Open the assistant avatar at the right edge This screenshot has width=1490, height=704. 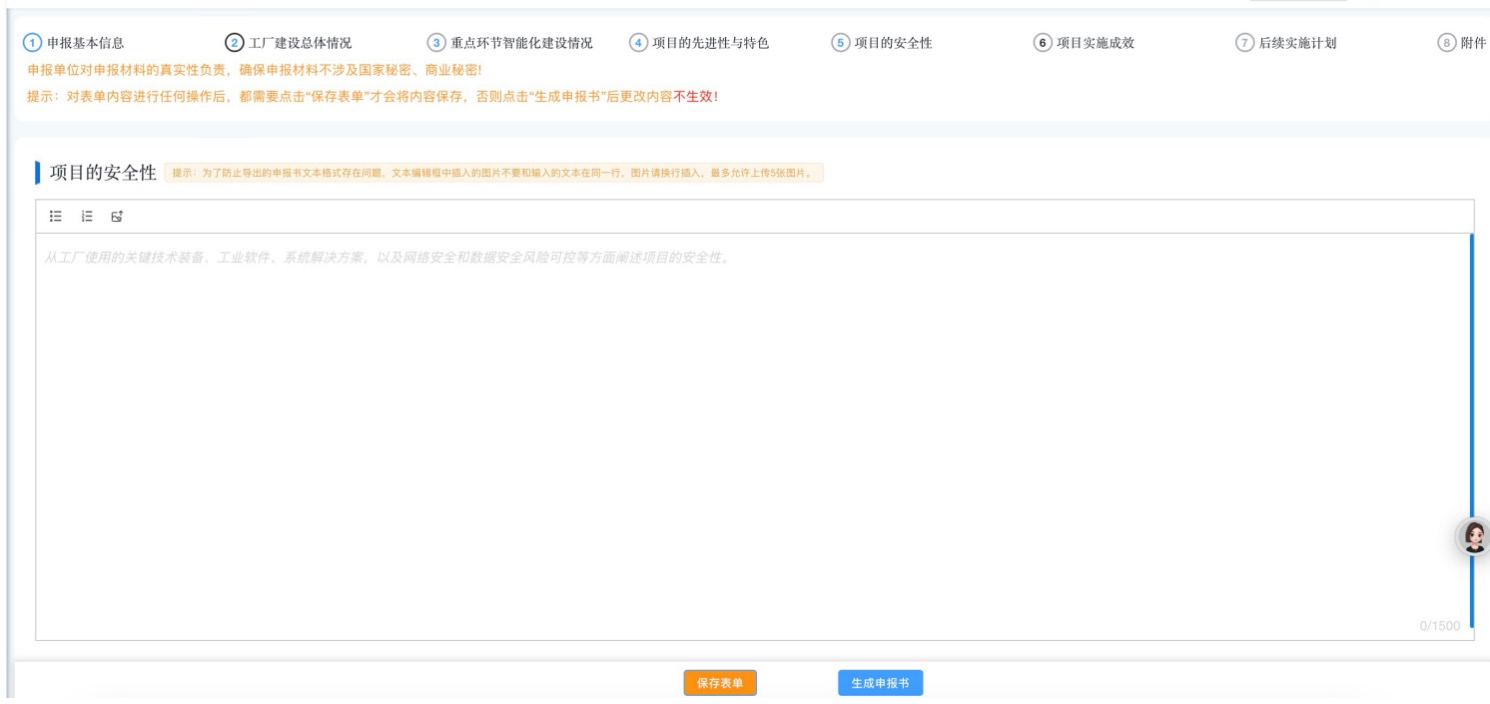pyautogui.click(x=1473, y=538)
